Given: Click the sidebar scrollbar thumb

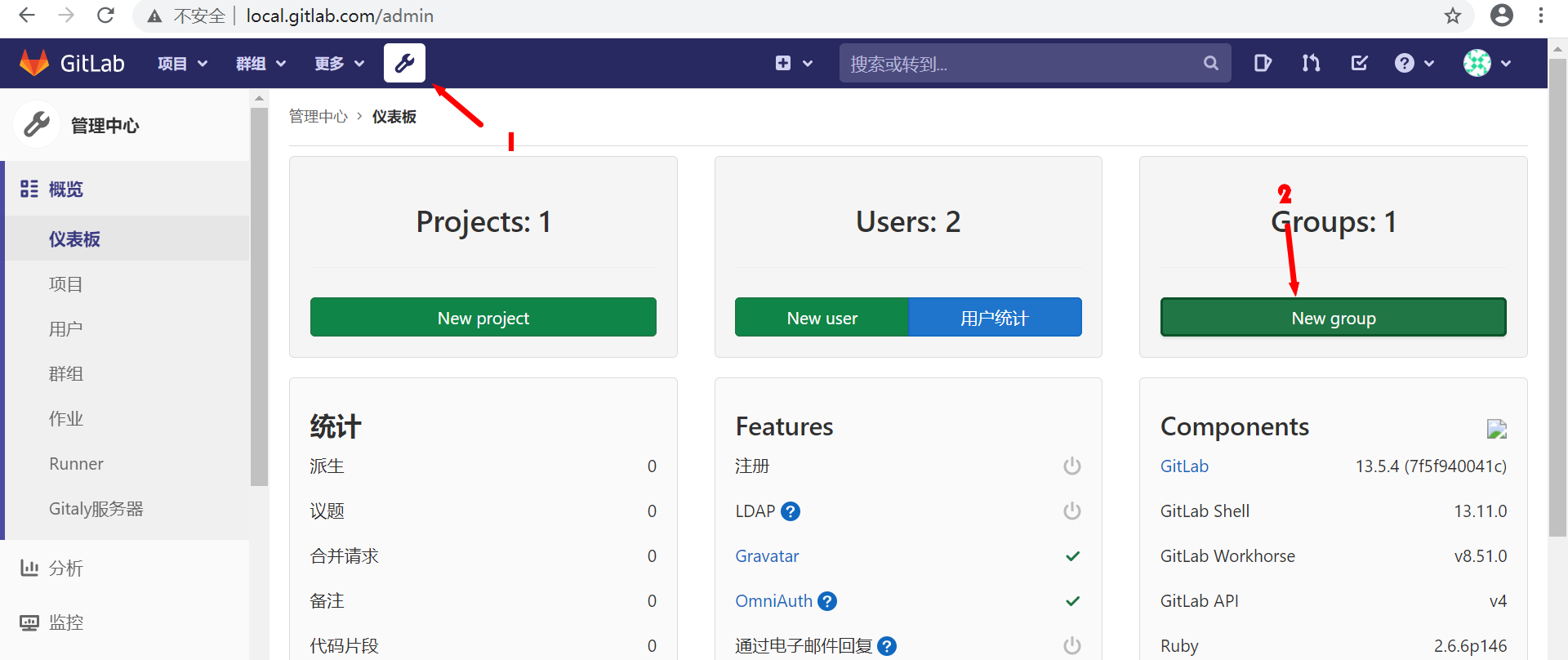Looking at the screenshot, I should tap(260, 296).
